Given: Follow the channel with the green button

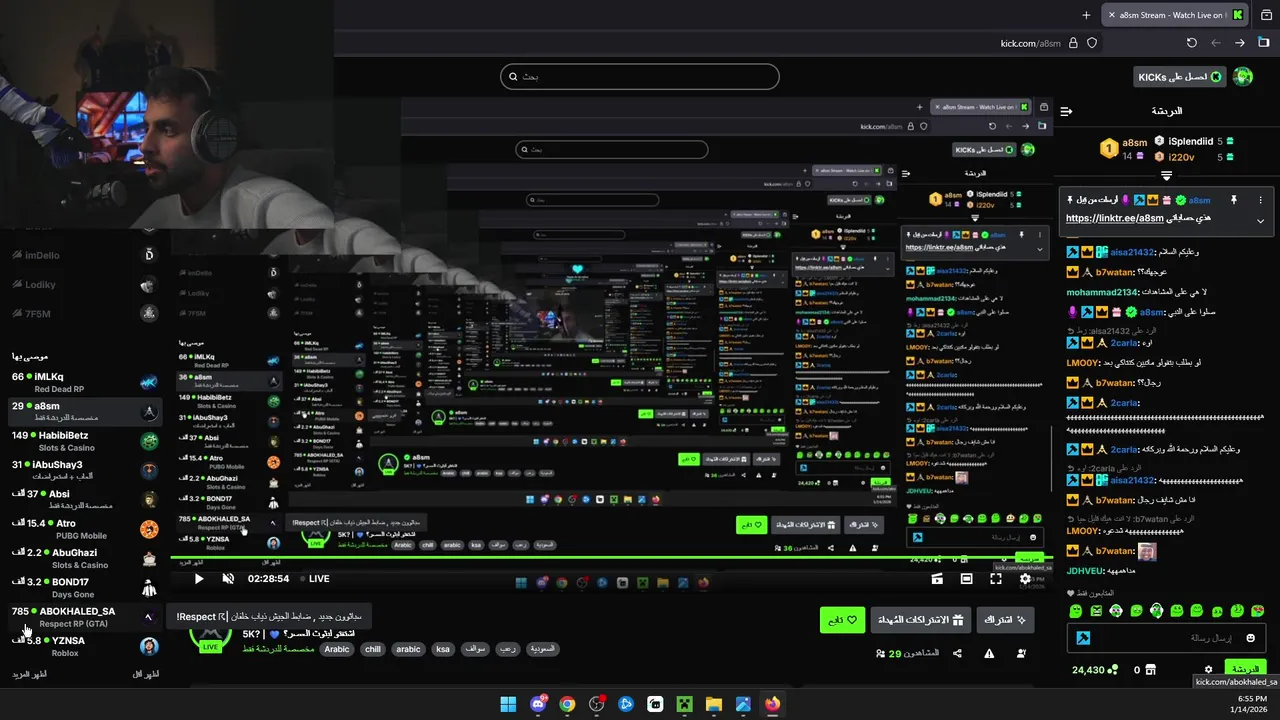Looking at the screenshot, I should [x=841, y=620].
